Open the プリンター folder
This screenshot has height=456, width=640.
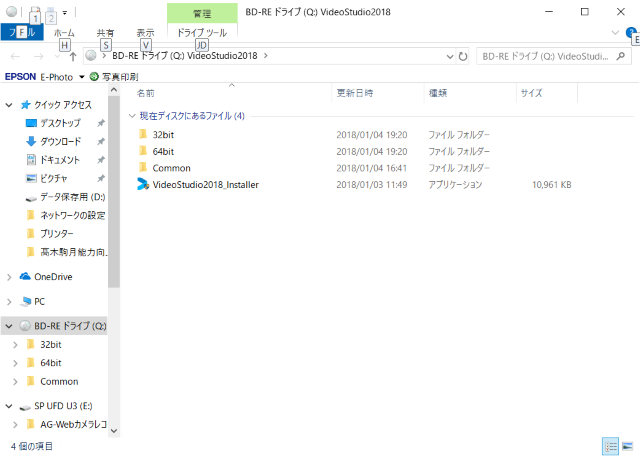coord(56,234)
